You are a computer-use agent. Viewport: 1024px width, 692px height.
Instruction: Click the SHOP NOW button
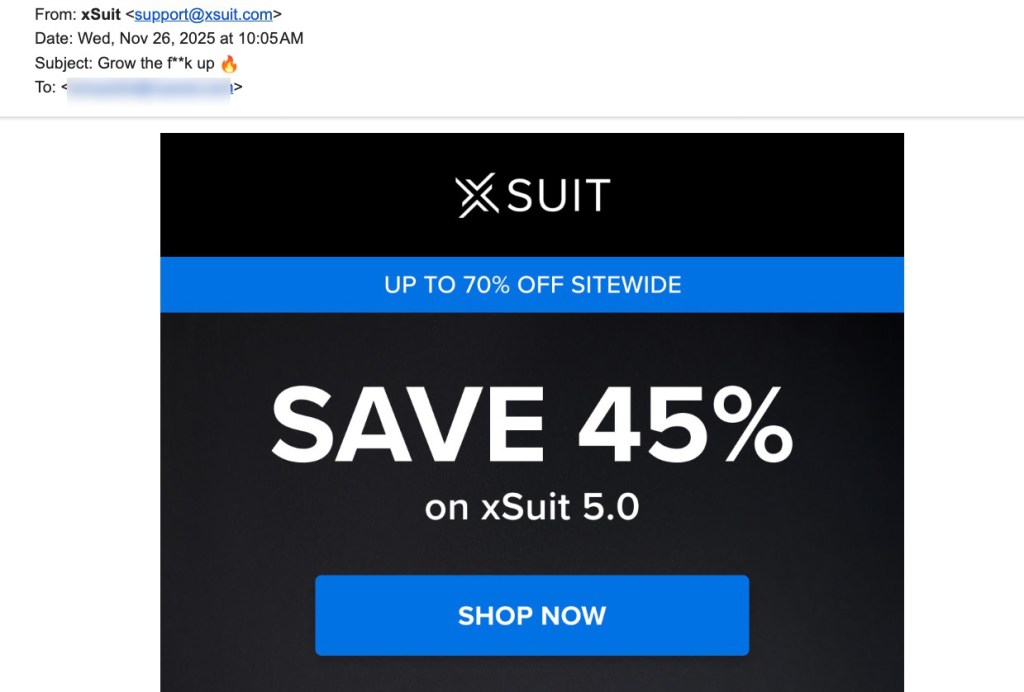click(x=532, y=615)
